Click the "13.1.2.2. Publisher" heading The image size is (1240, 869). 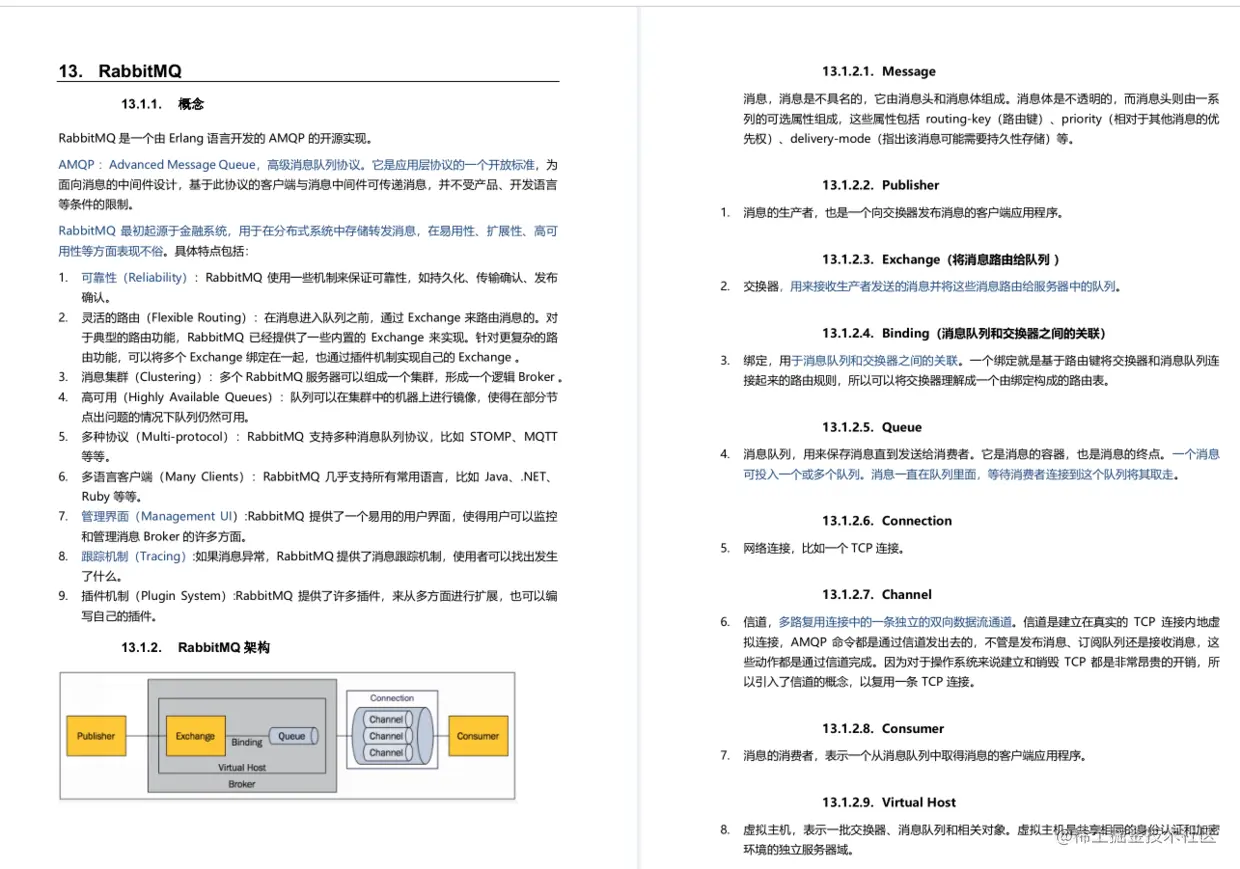pos(881,185)
